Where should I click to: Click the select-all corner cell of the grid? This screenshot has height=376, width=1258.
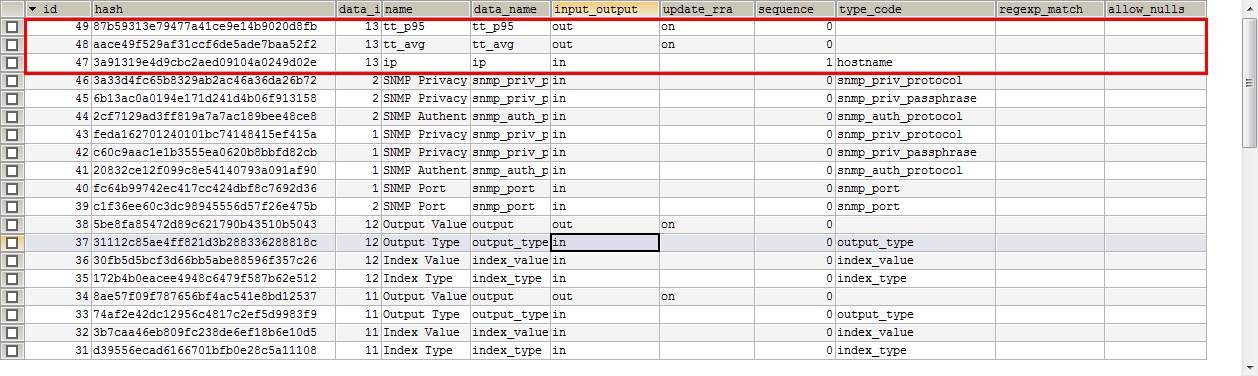click(12, 9)
